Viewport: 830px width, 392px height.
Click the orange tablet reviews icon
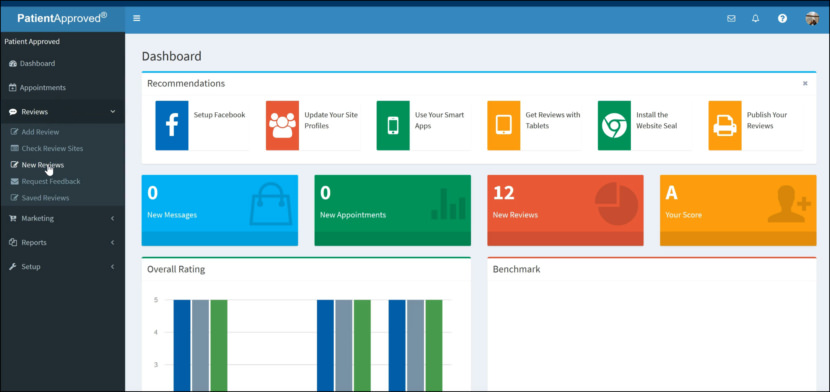(503, 125)
